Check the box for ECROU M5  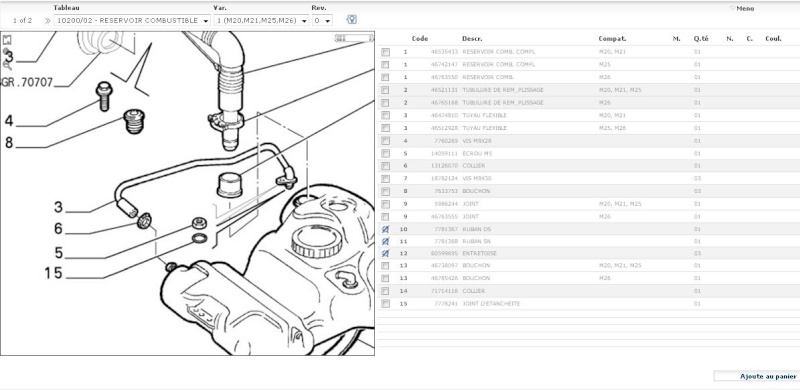tap(385, 153)
